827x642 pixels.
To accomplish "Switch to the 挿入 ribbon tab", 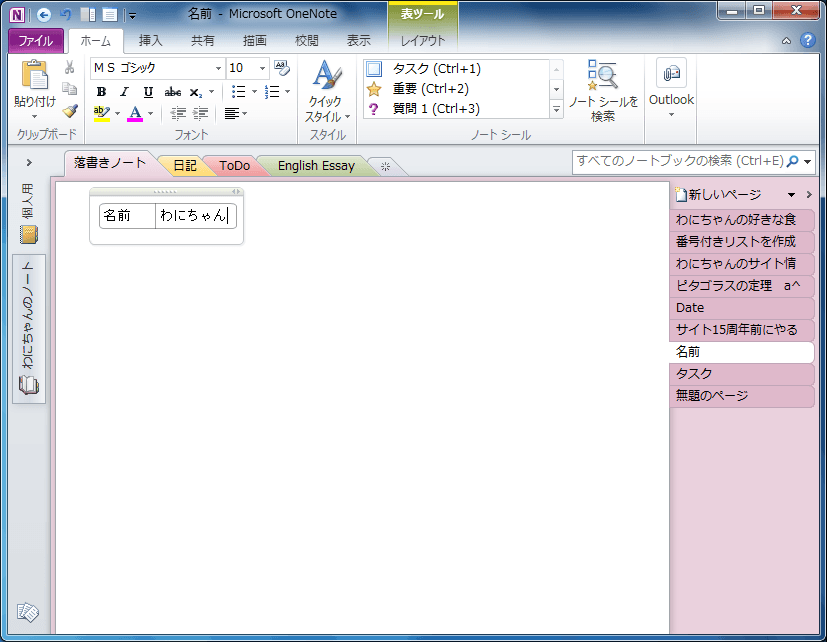I will pos(150,41).
